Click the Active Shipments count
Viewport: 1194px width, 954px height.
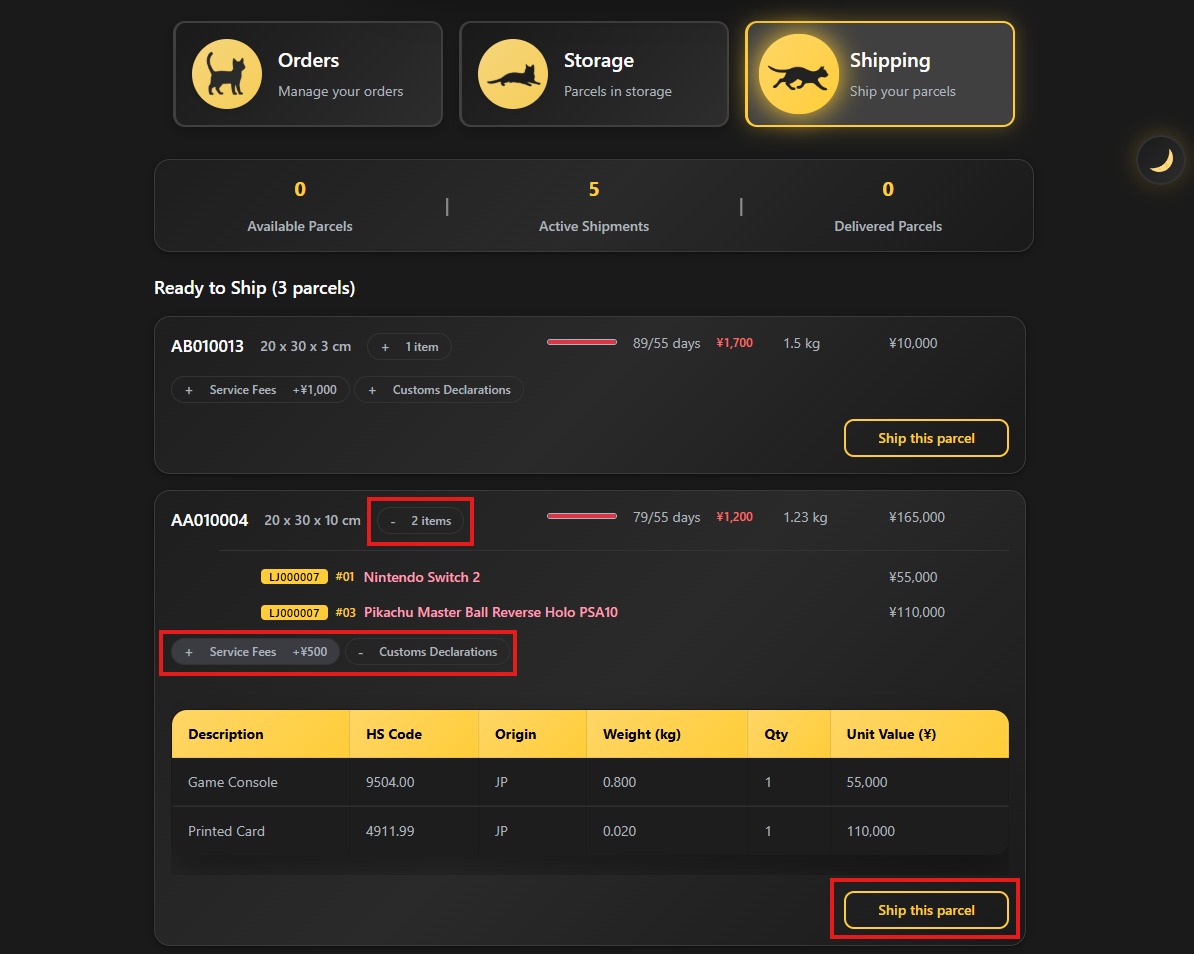594,189
